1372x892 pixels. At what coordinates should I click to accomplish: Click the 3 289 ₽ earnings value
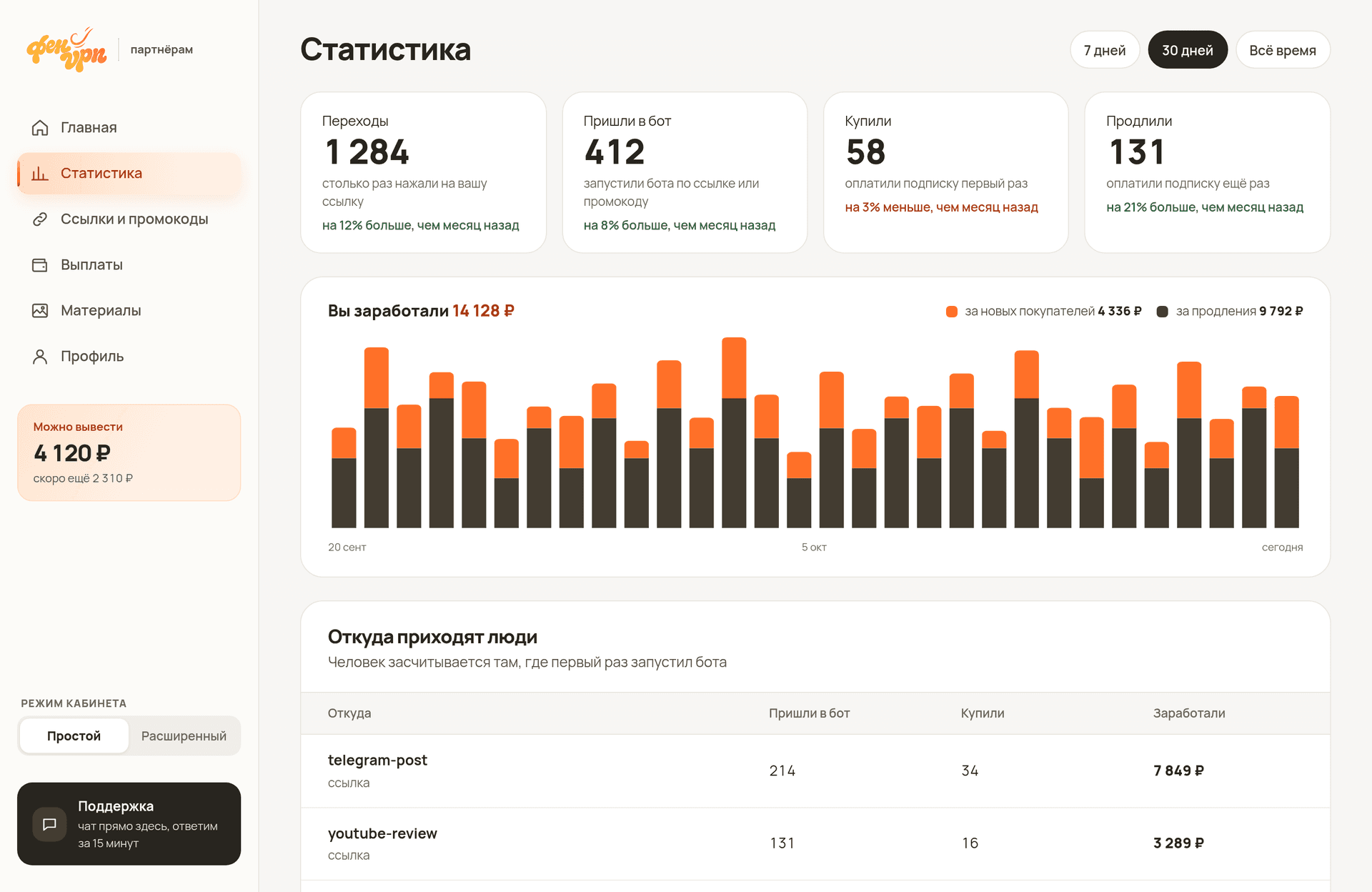[1179, 843]
